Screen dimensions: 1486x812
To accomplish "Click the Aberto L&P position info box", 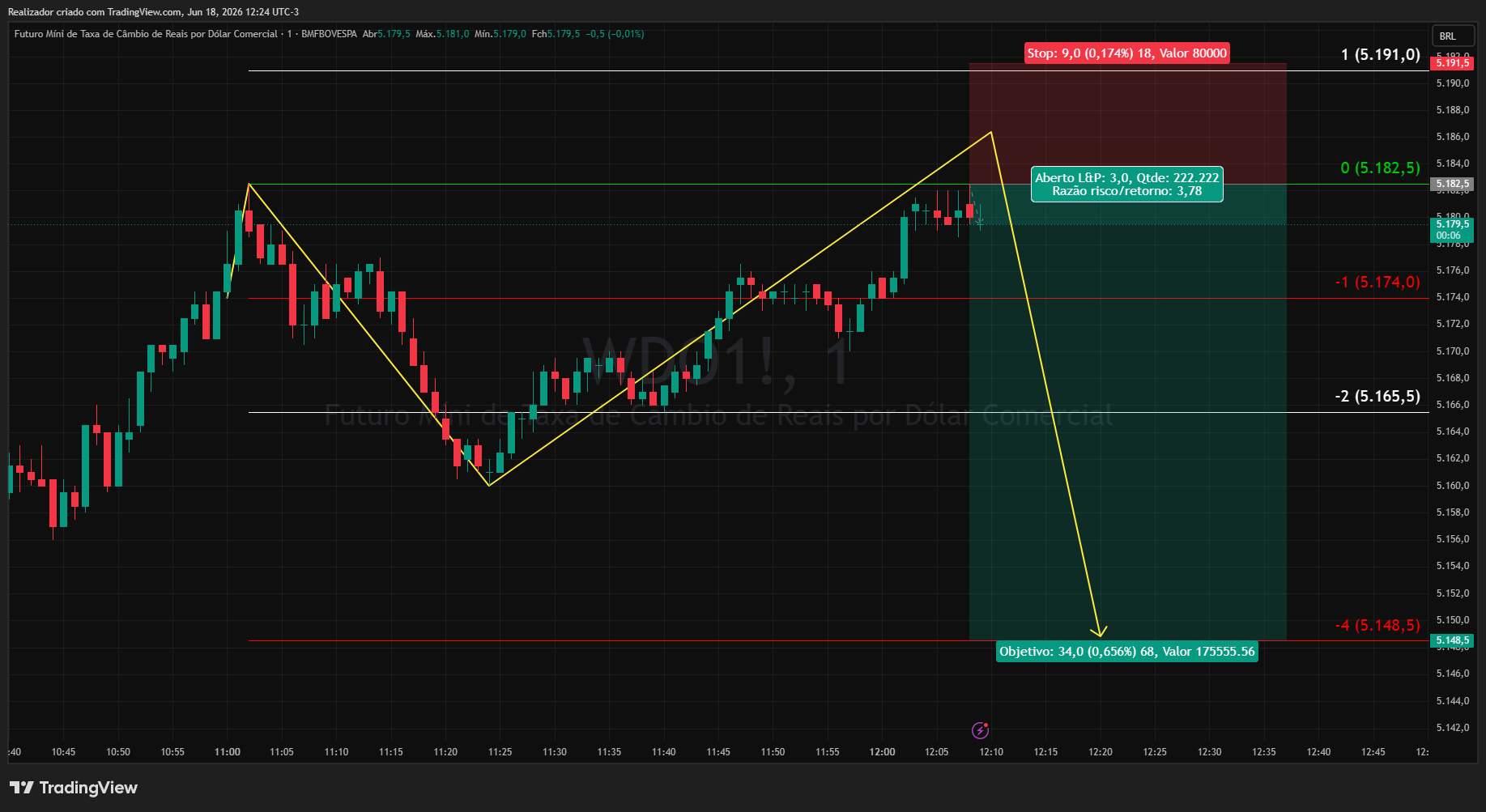I will point(1126,185).
